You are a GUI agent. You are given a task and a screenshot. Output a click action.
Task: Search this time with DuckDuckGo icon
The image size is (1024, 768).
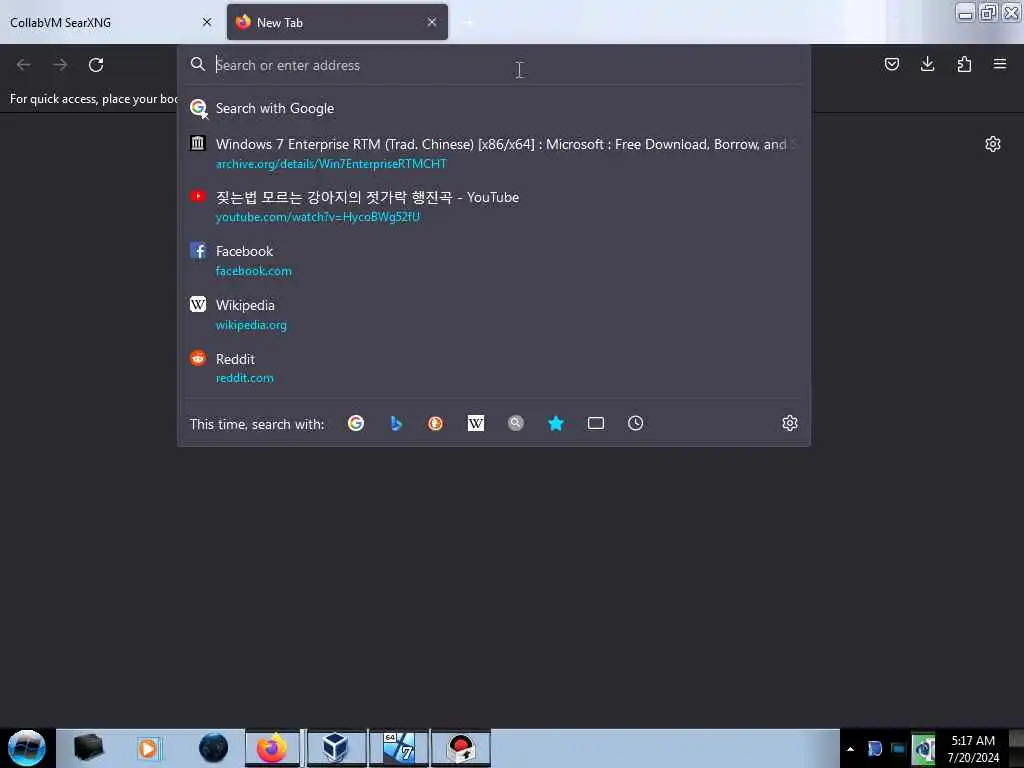pyautogui.click(x=436, y=423)
